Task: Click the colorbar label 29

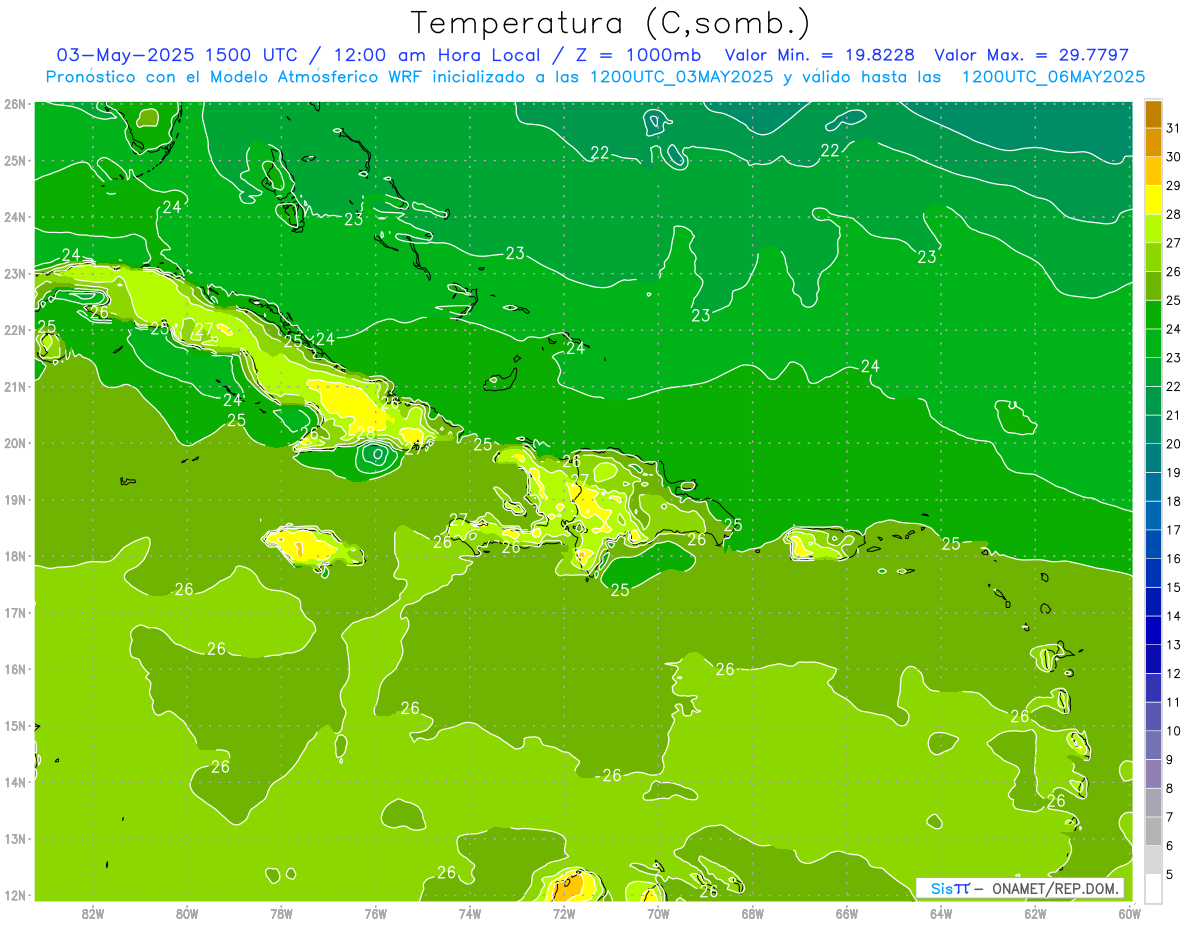Action: (x=1174, y=185)
